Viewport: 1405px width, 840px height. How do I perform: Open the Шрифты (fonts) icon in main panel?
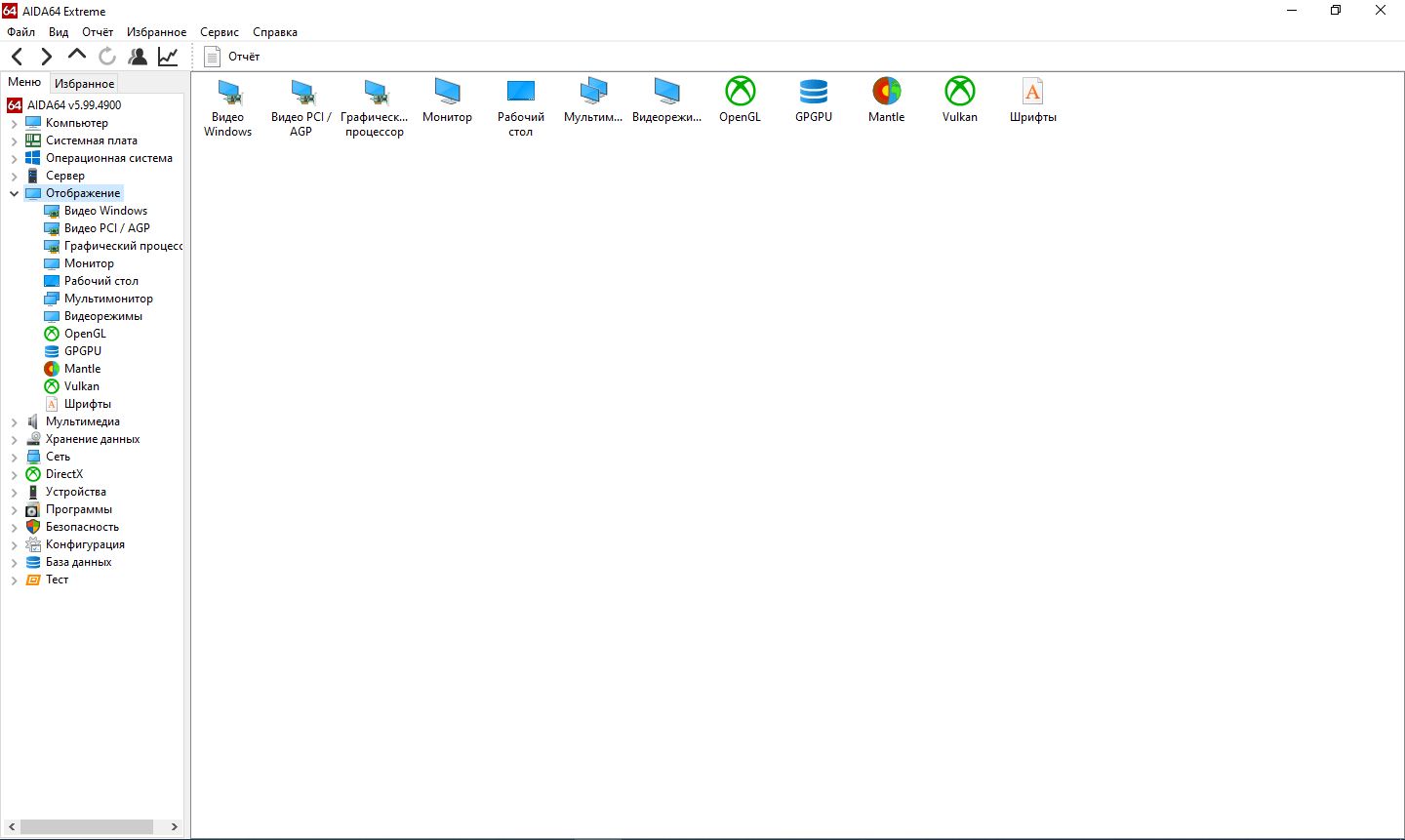click(1032, 93)
